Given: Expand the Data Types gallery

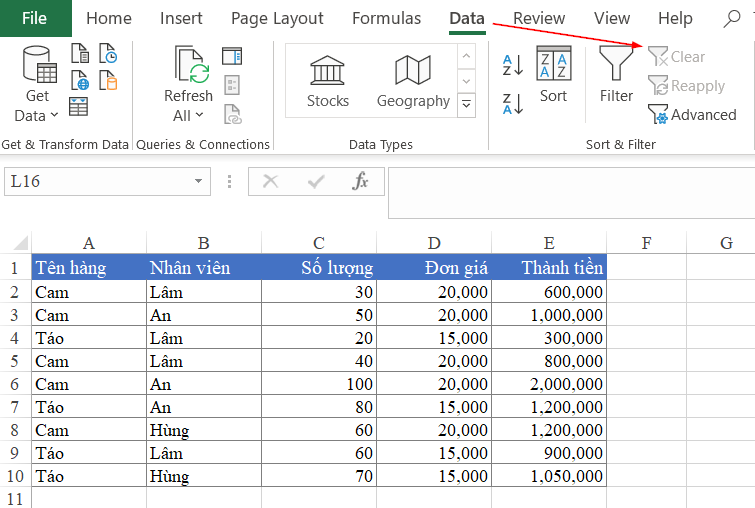Looking at the screenshot, I should coord(466,103).
